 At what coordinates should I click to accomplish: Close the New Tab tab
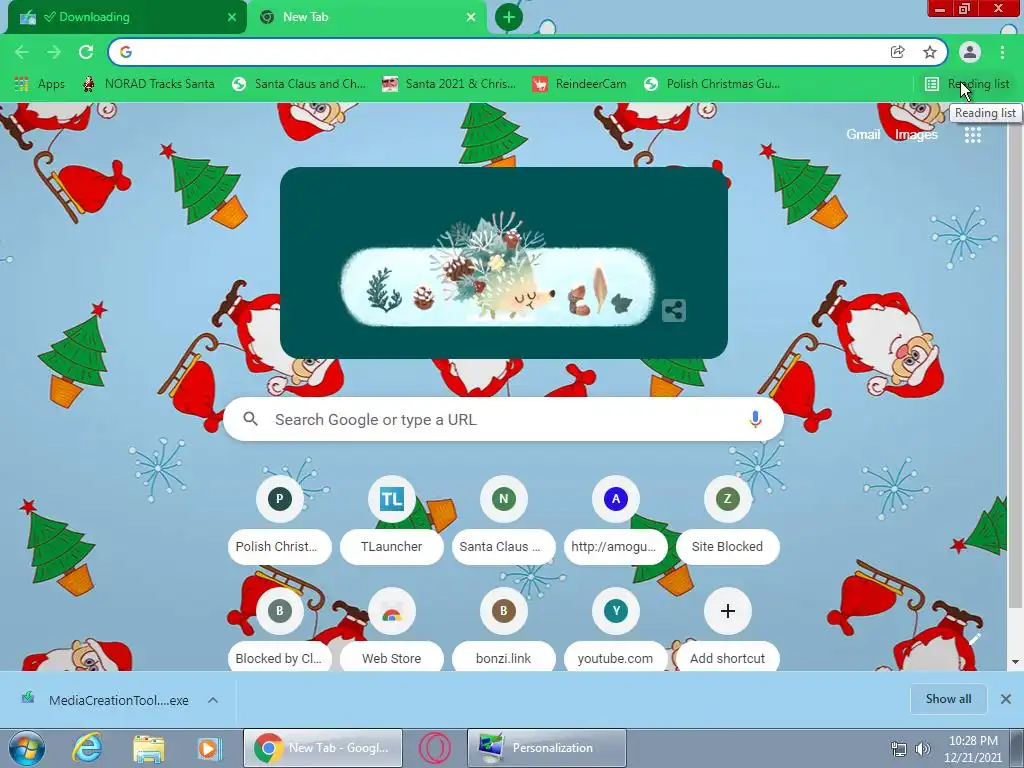click(x=471, y=17)
